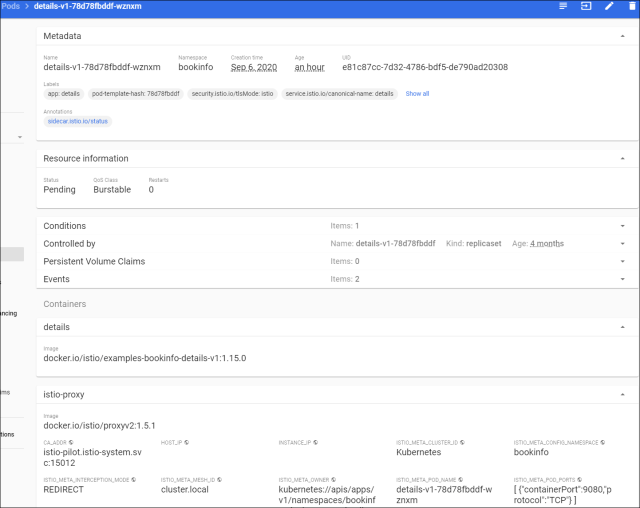Image resolution: width=640 pixels, height=508 pixels.
Task: Expand the Events row
Action: 622,279
